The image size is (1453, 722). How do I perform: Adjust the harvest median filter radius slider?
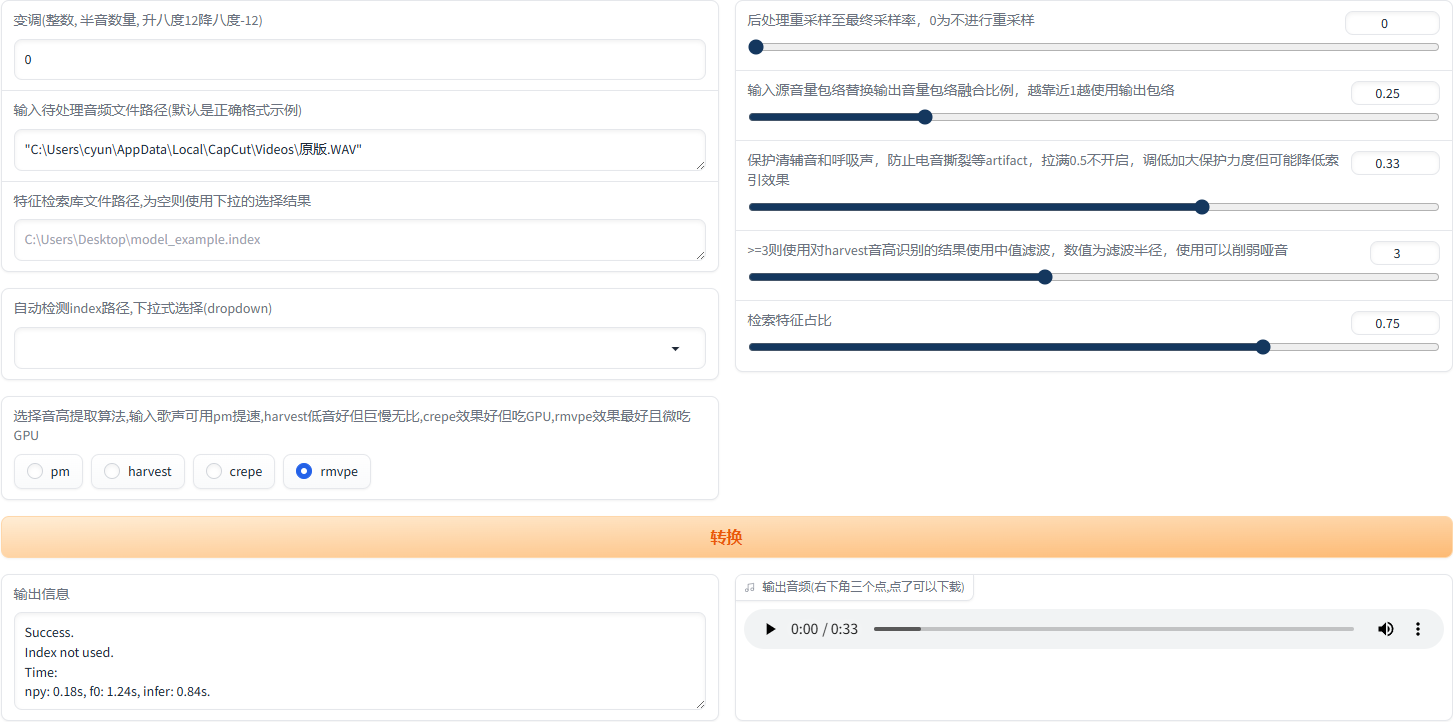pos(1093,277)
